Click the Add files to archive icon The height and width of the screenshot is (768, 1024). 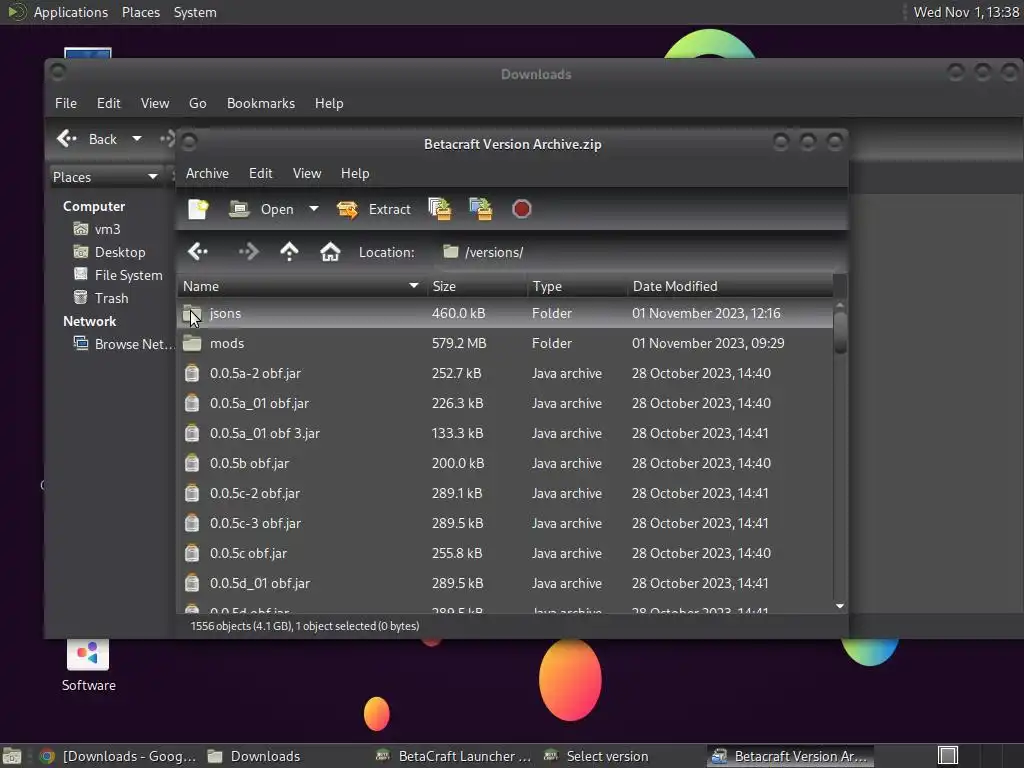[440, 209]
